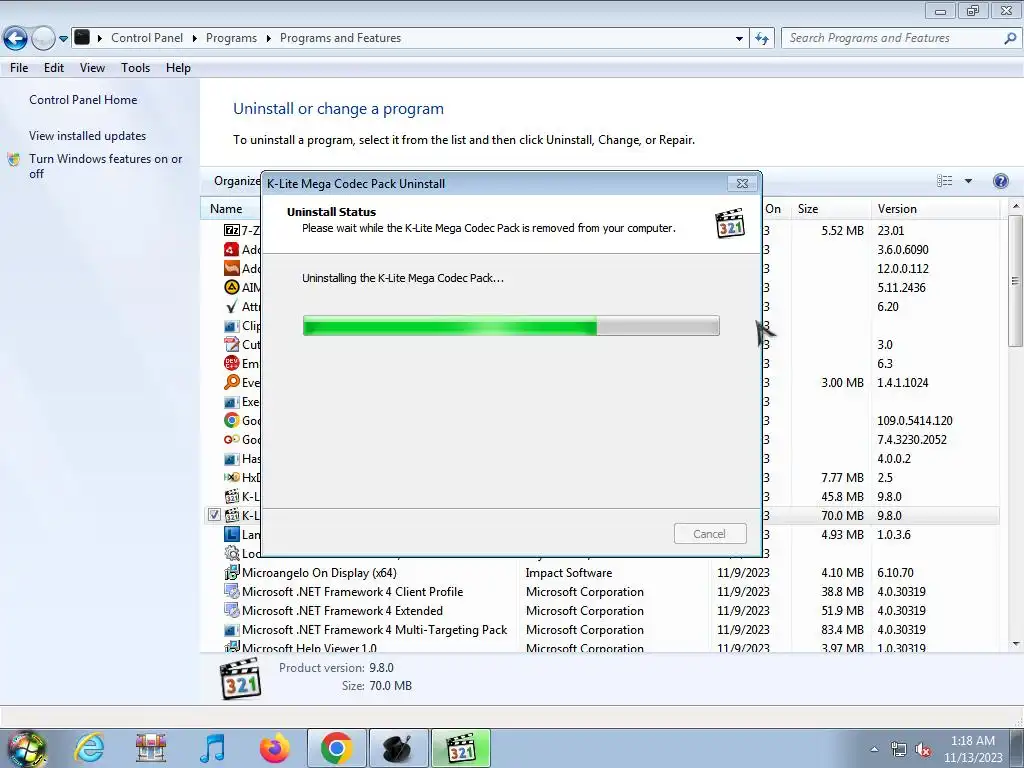This screenshot has height=768, width=1024.
Task: Click the muted volume icon in tray
Action: pos(923,750)
